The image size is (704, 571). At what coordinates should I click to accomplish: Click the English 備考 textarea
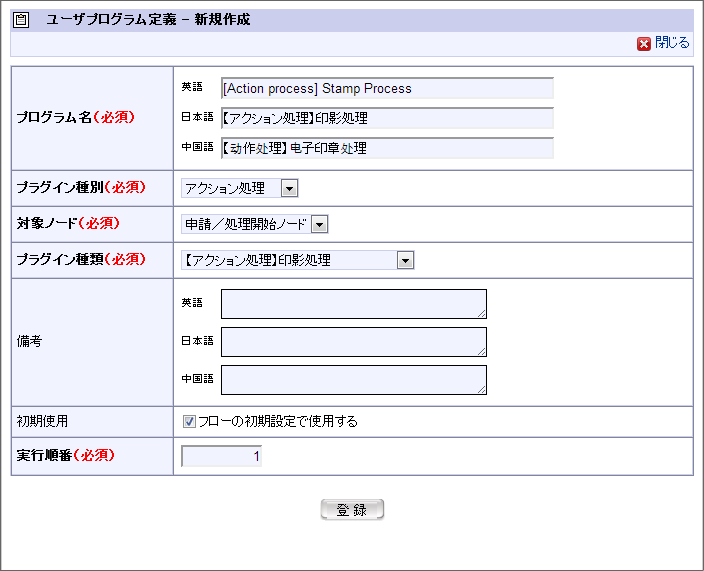pyautogui.click(x=353, y=304)
